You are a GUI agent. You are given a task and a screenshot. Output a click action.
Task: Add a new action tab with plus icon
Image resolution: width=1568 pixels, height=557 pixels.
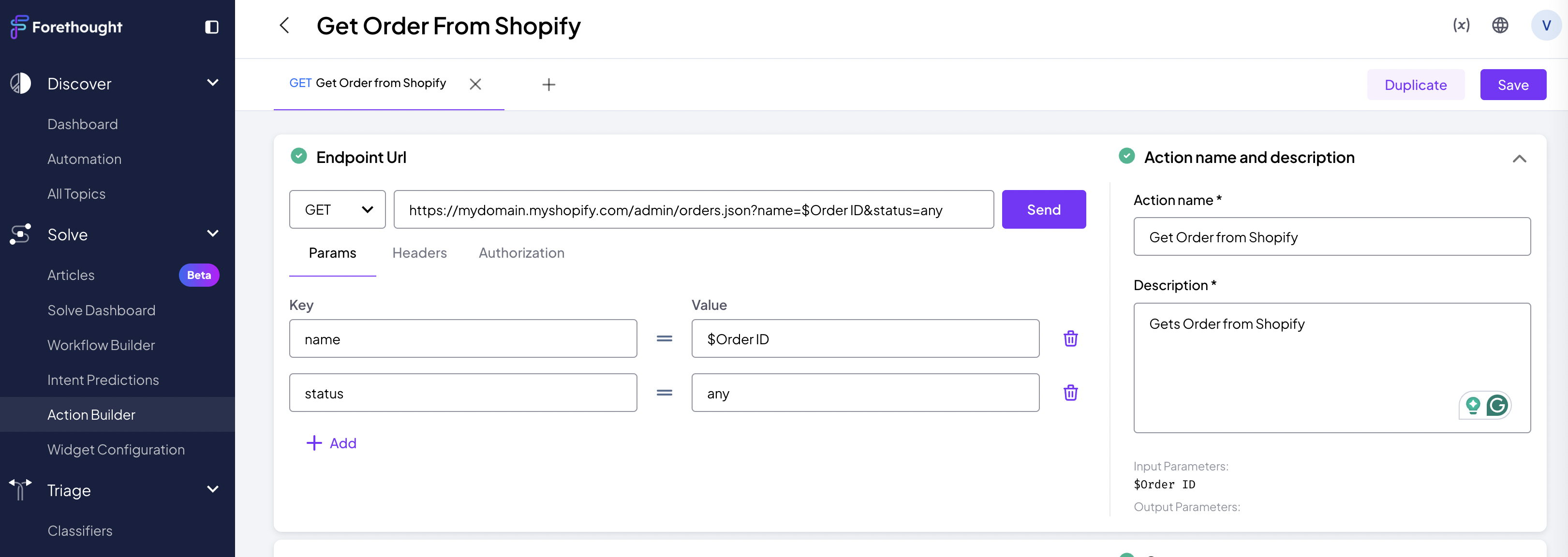point(548,85)
